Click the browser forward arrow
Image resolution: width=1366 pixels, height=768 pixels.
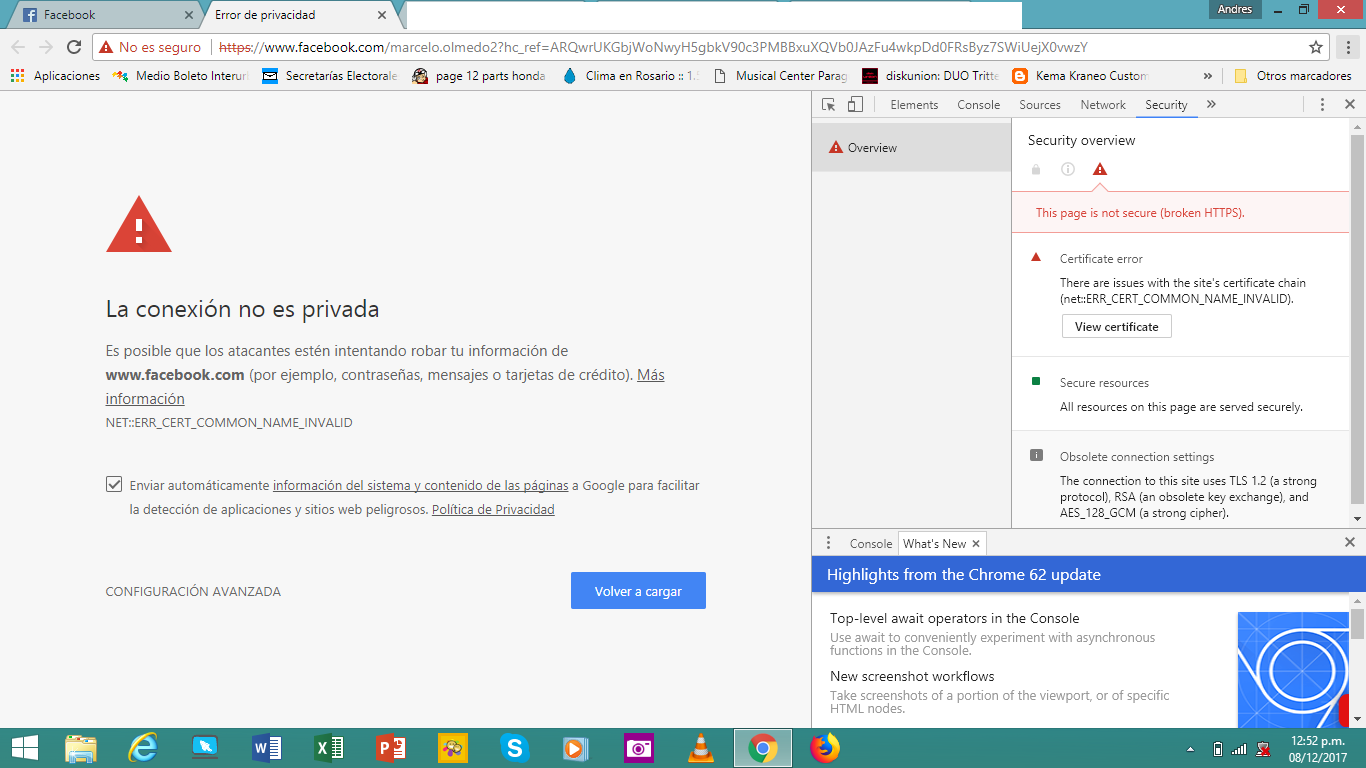coord(46,47)
